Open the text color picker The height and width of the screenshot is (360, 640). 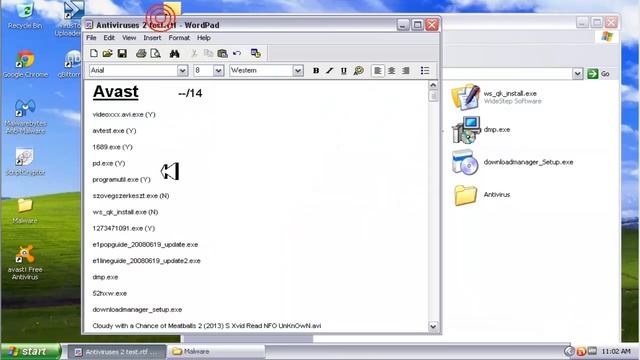358,71
